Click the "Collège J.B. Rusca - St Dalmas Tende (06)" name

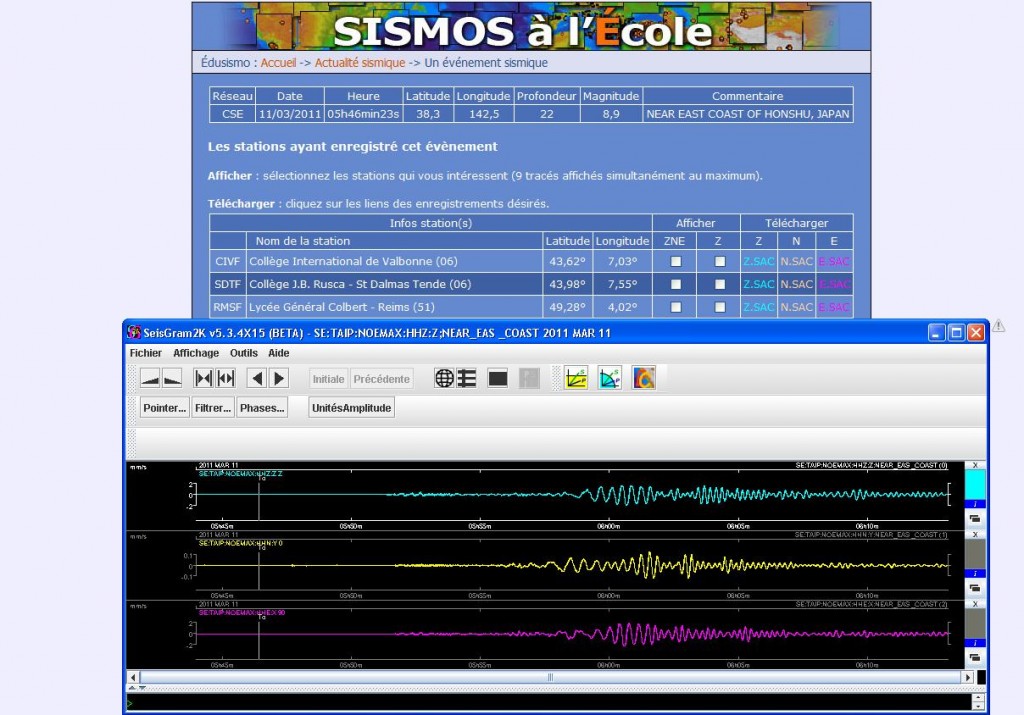[x=360, y=285]
